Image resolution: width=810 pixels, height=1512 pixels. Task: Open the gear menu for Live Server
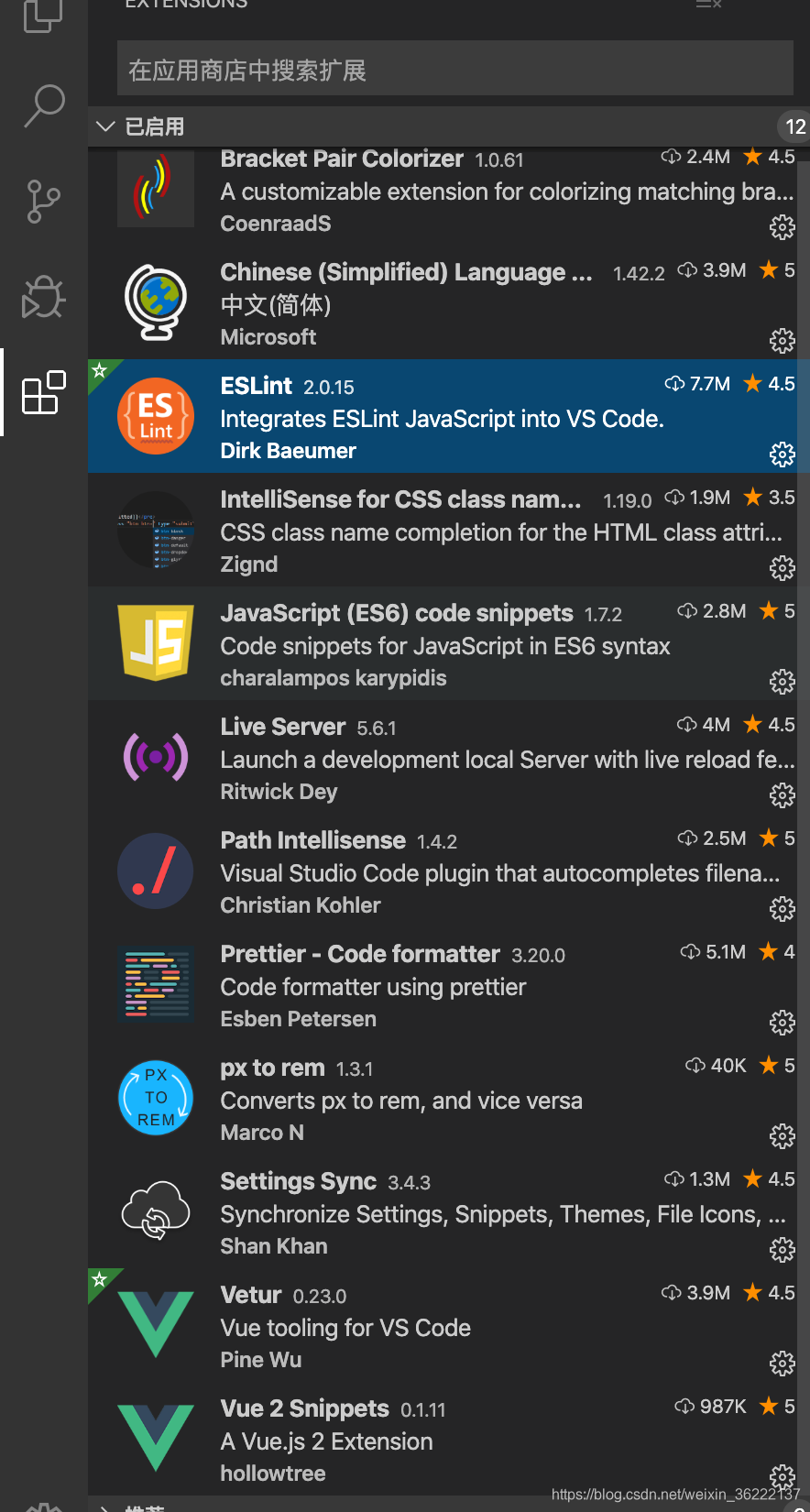[782, 795]
